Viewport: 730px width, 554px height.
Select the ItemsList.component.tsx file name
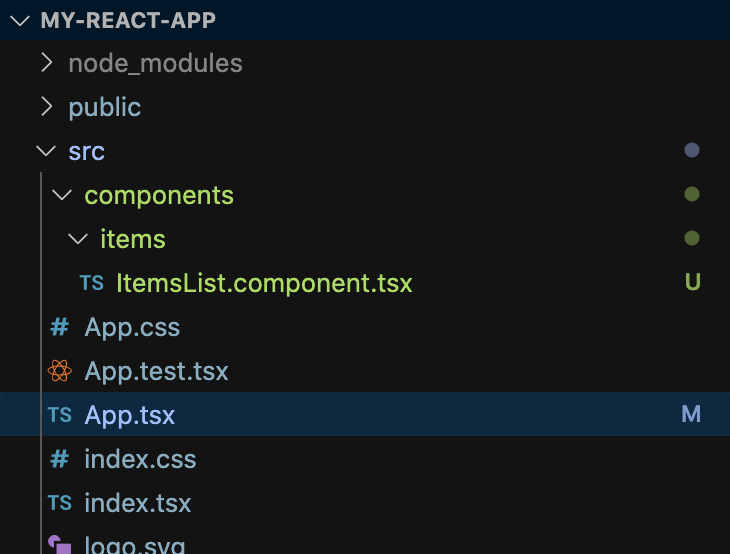coord(264,283)
